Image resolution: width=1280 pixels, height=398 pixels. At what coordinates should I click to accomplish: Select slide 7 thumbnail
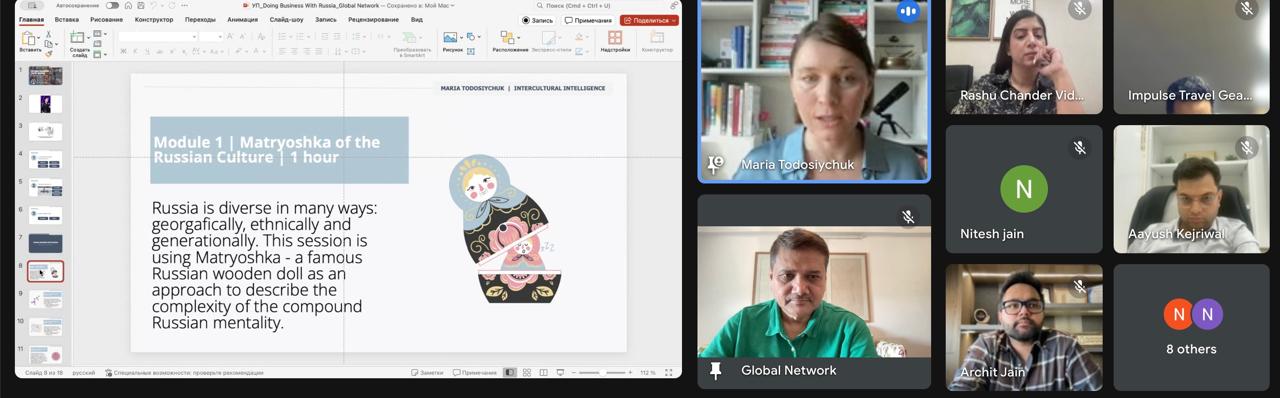(x=45, y=243)
